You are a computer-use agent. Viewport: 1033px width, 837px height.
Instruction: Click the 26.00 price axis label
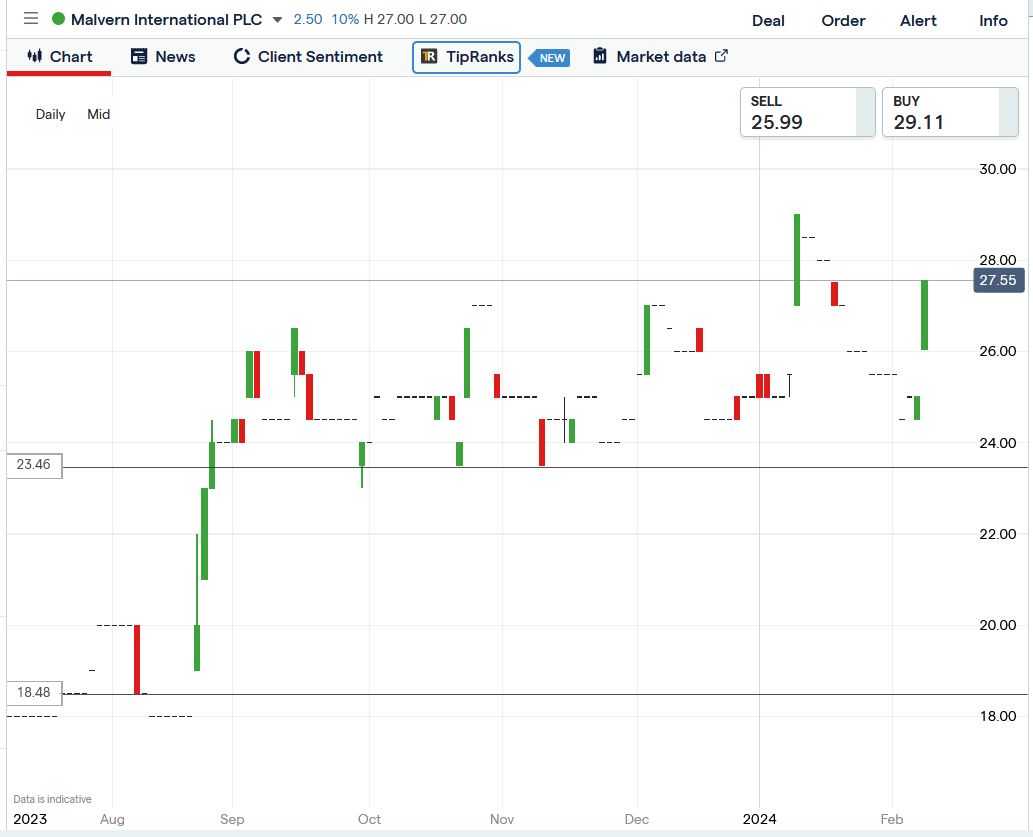[x=997, y=351]
